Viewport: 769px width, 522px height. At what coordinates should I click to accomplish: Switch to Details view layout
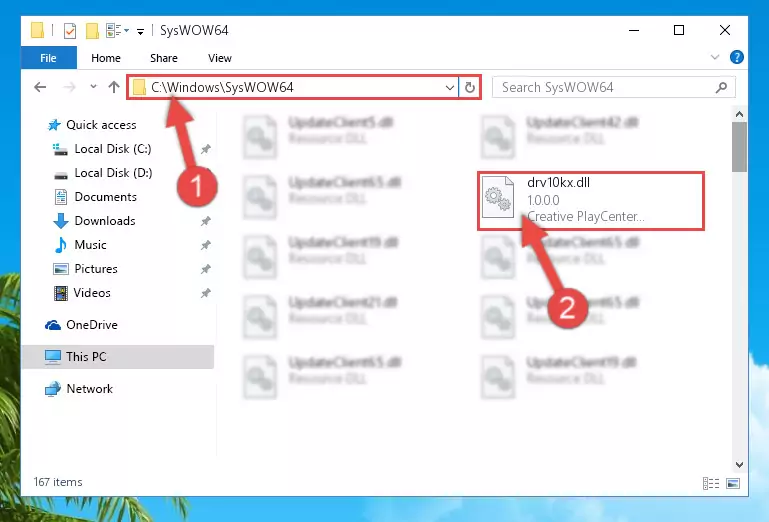711,483
